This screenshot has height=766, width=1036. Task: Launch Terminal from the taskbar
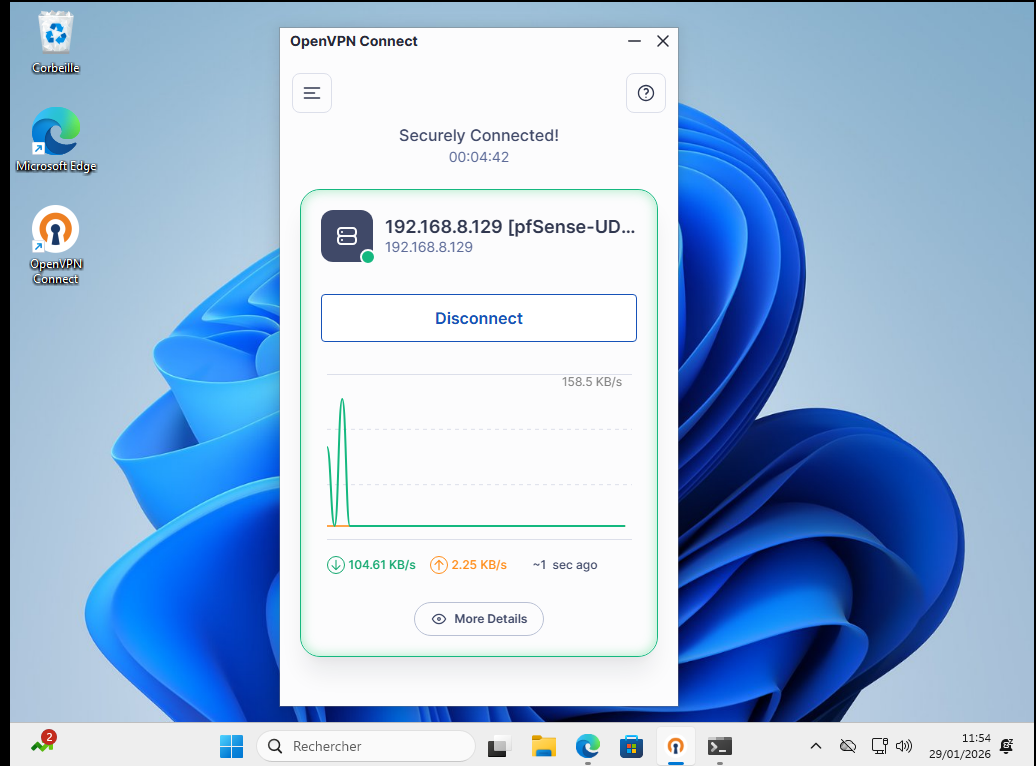719,746
